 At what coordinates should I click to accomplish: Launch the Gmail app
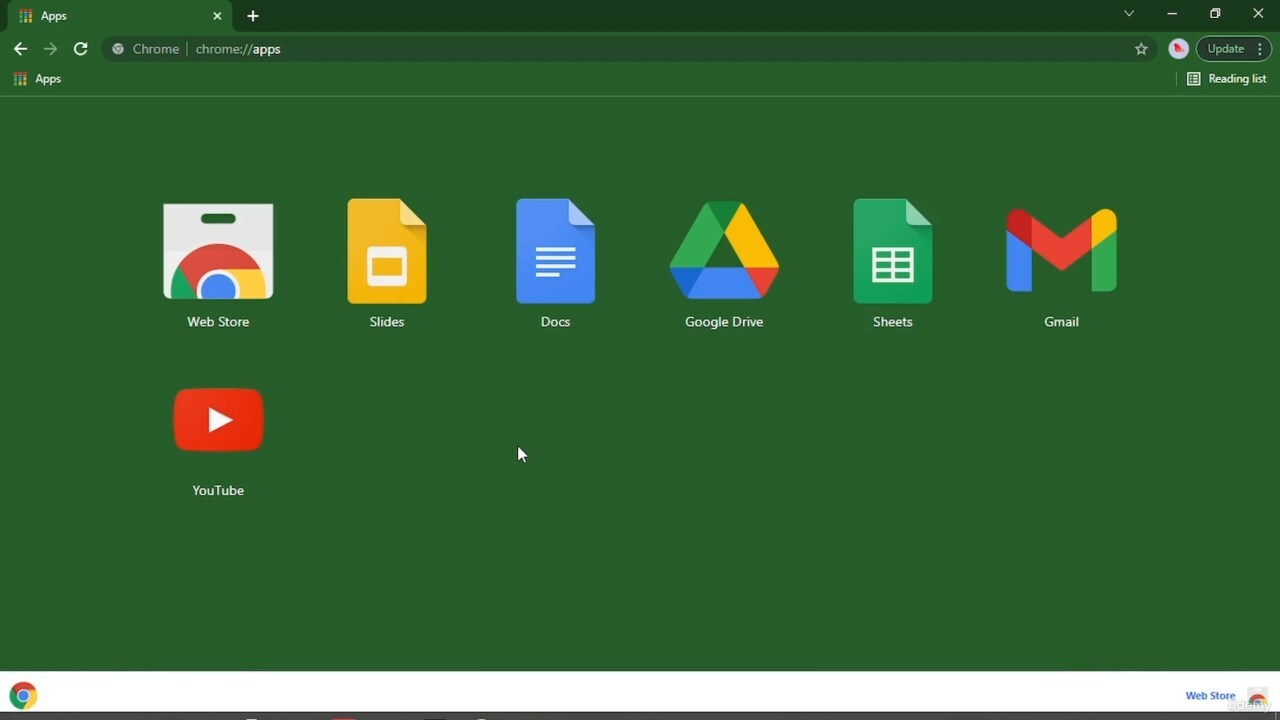click(1061, 251)
